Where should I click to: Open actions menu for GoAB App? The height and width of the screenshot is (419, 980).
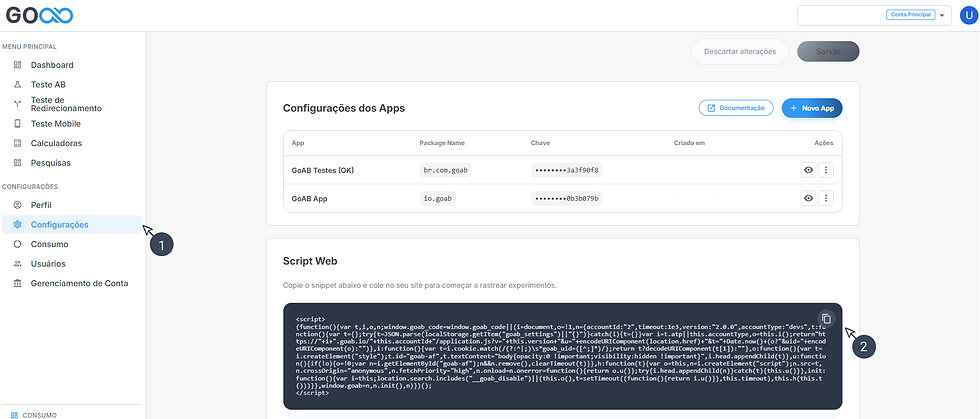[x=826, y=198]
